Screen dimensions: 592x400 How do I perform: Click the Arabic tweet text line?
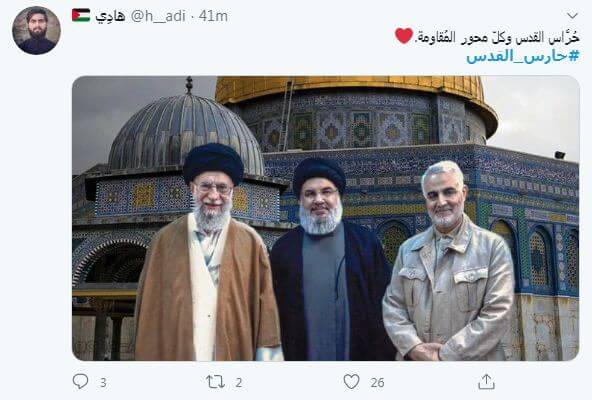point(497,37)
